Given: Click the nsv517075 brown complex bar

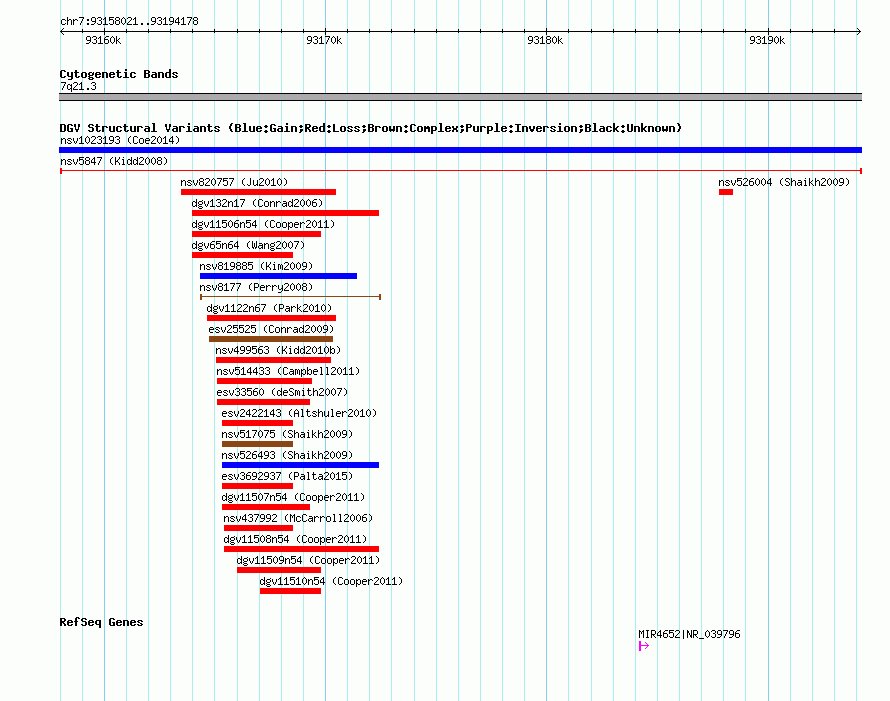Looking at the screenshot, I should tap(258, 444).
